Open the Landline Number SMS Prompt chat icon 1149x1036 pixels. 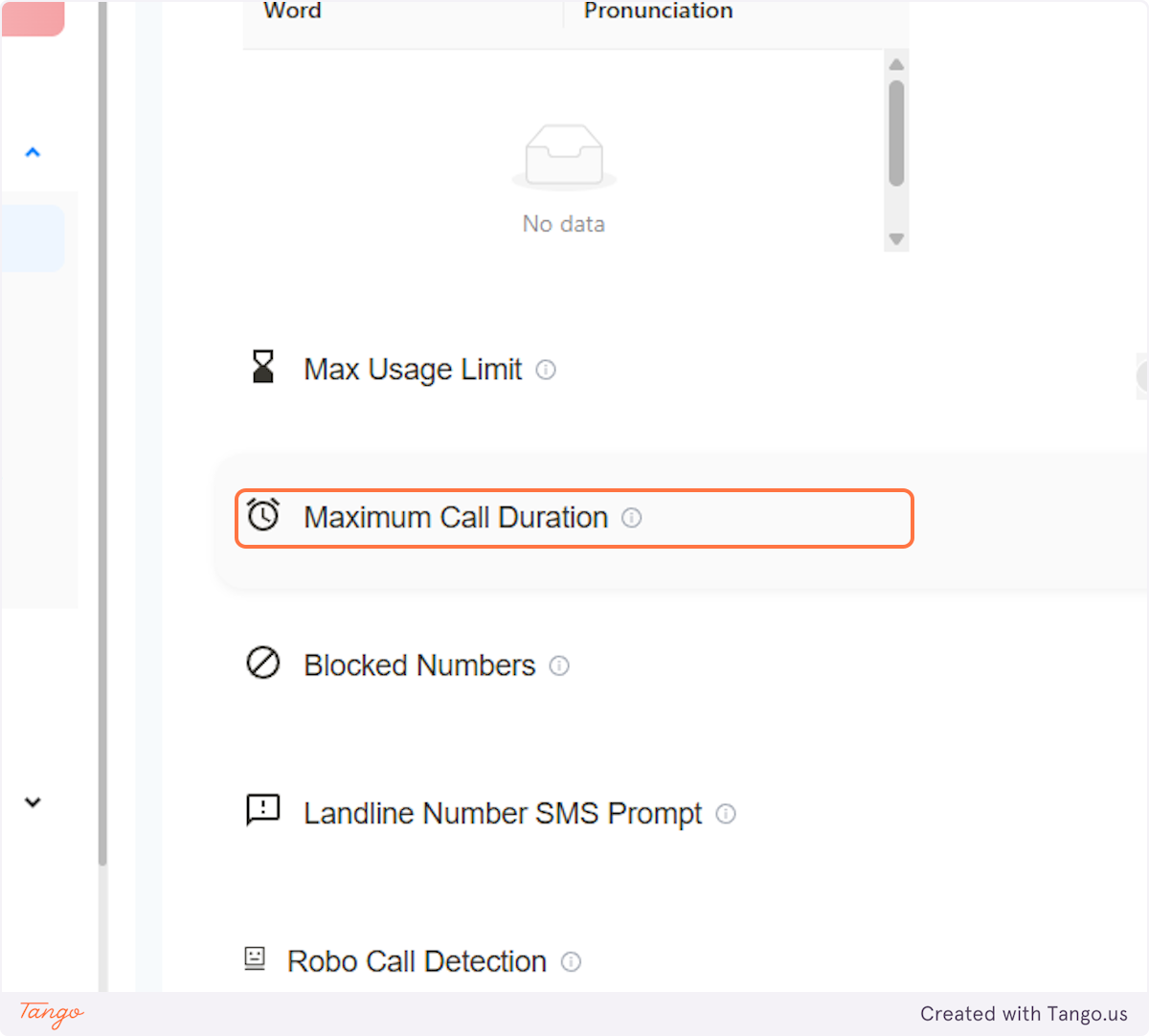(x=263, y=811)
